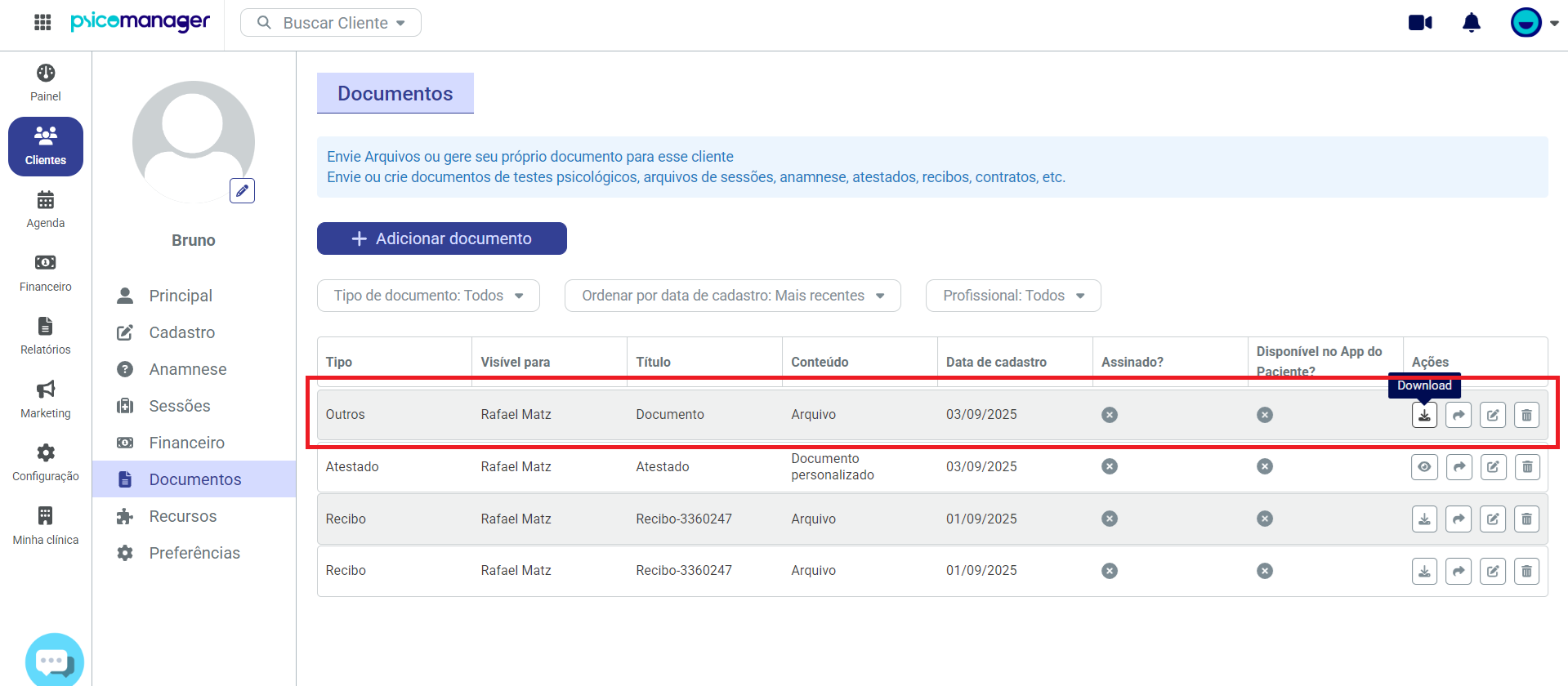Share the first Recibo-3360247 row

click(x=1459, y=519)
